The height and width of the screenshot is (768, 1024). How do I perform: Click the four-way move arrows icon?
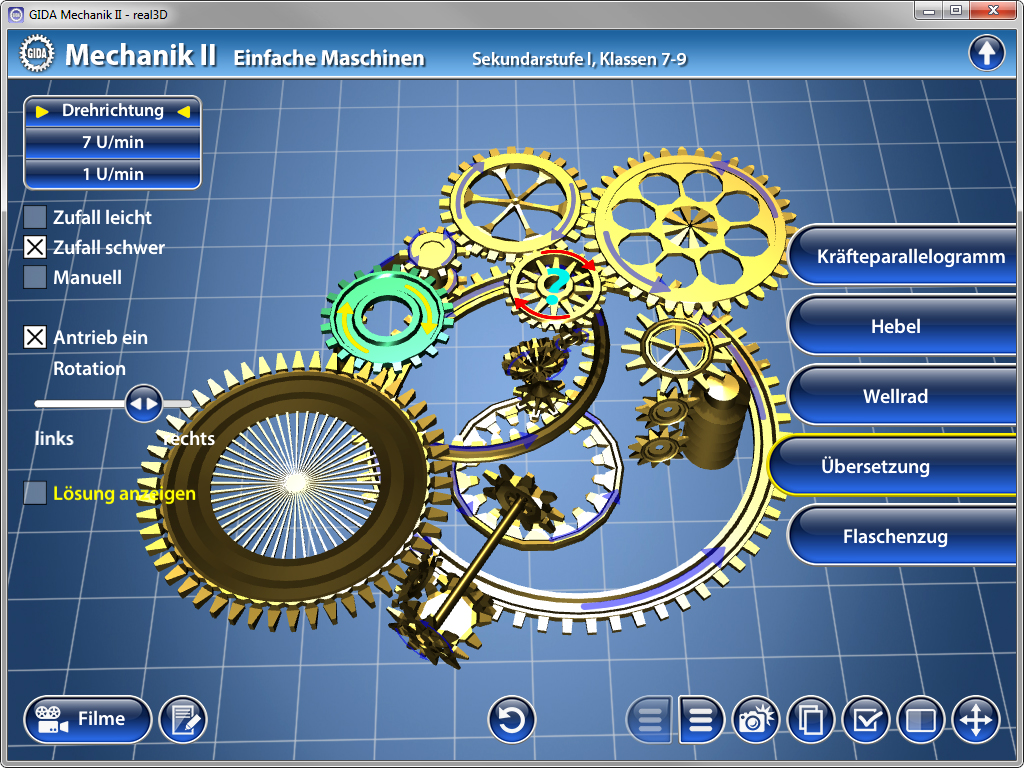[975, 720]
